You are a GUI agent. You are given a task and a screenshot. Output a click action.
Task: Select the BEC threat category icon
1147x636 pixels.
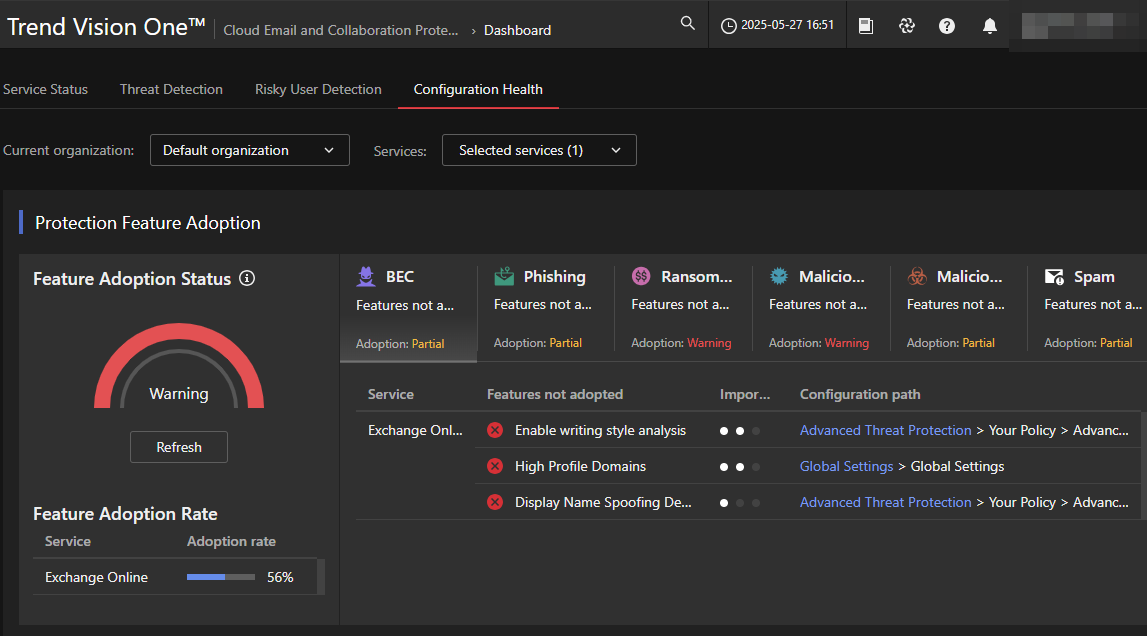click(x=367, y=277)
